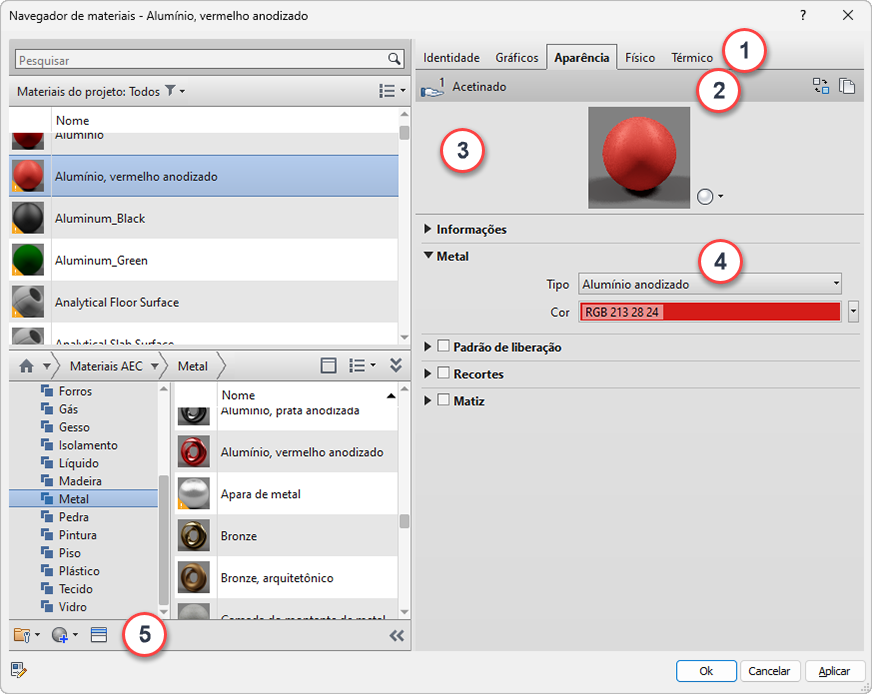The image size is (872, 694).
Task: Click the Metal breadcrumb item
Action: click(192, 366)
